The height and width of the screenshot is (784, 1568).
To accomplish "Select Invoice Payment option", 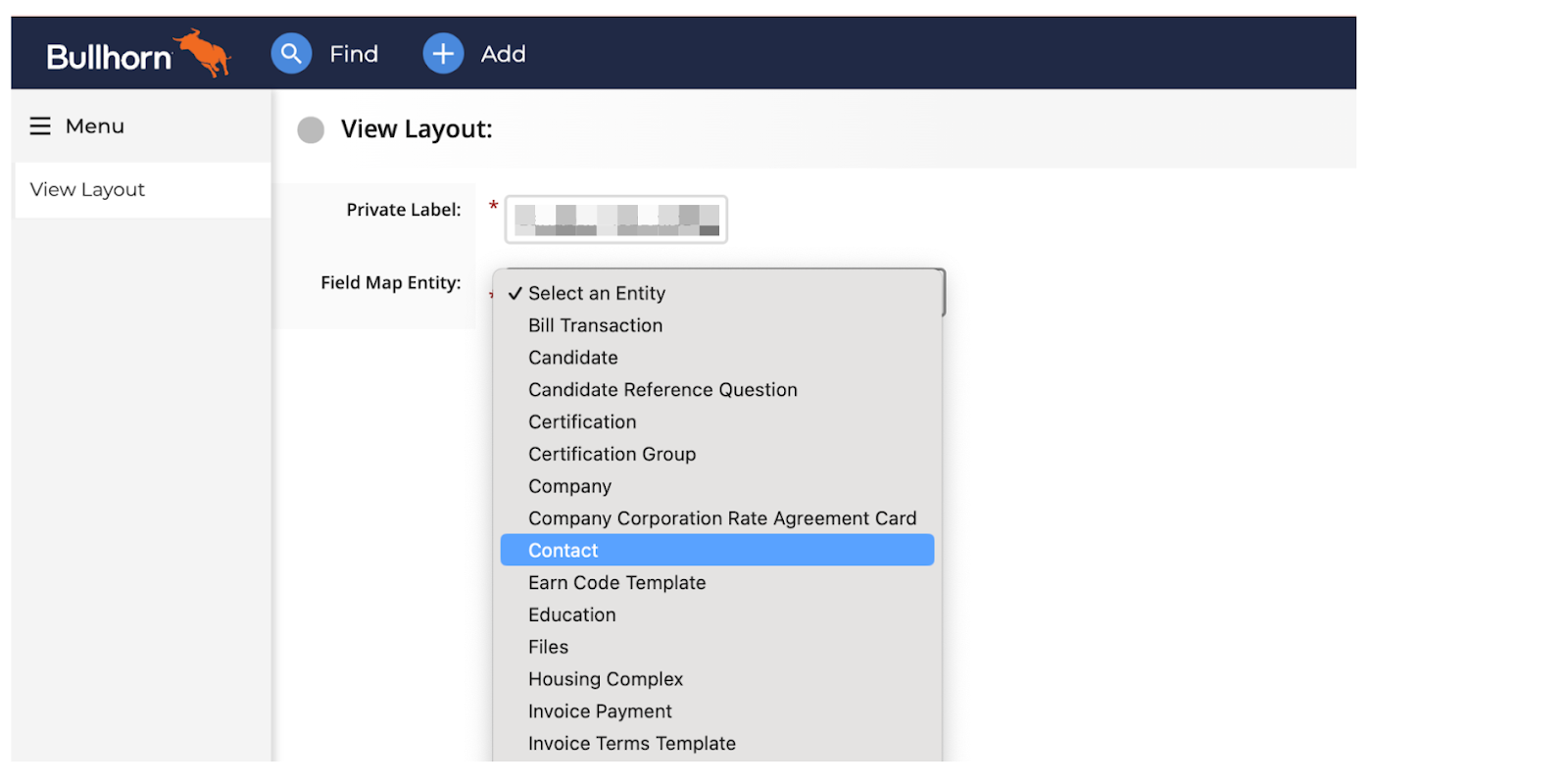I will [600, 711].
